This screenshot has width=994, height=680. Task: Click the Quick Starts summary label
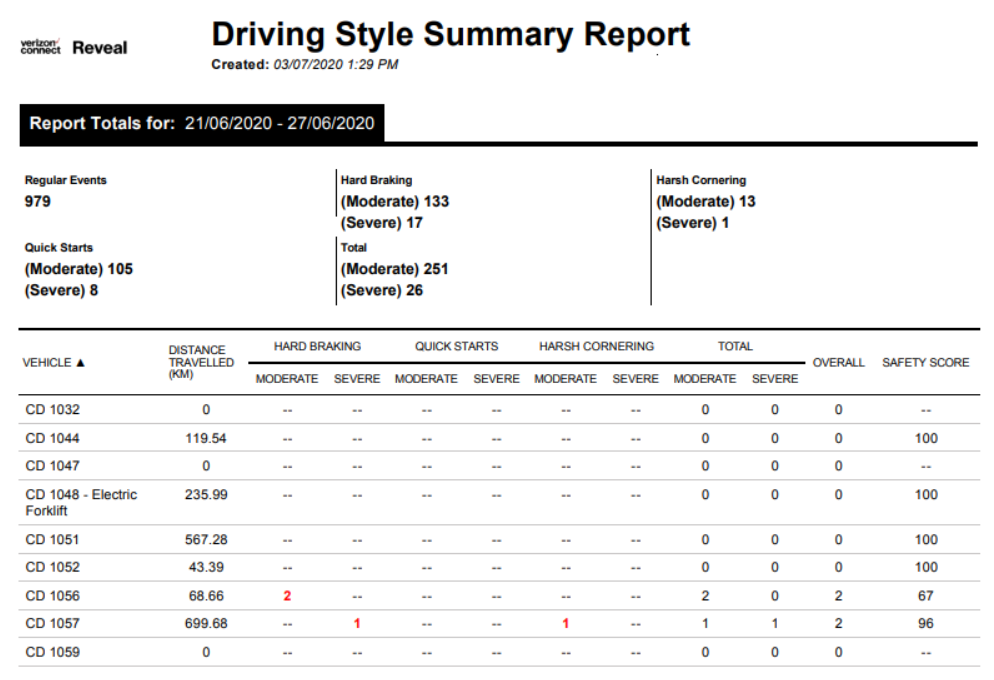[58, 248]
